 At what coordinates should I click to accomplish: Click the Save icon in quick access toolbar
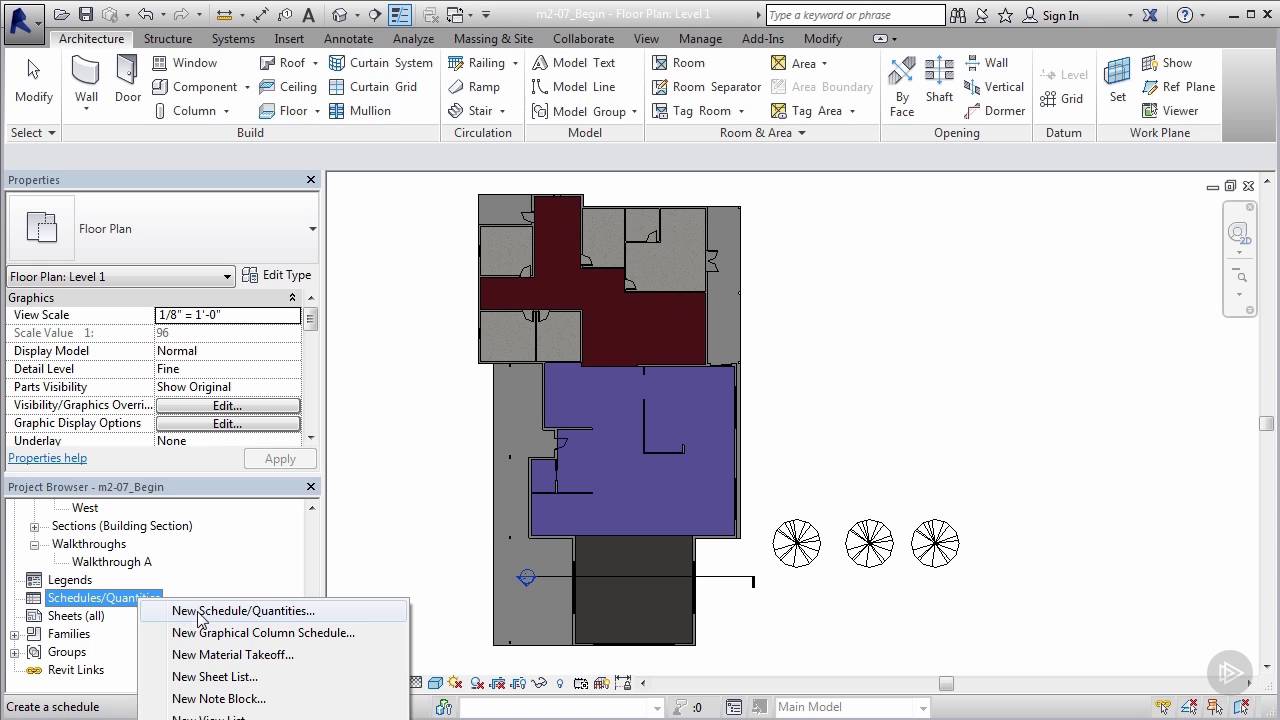tap(85, 15)
